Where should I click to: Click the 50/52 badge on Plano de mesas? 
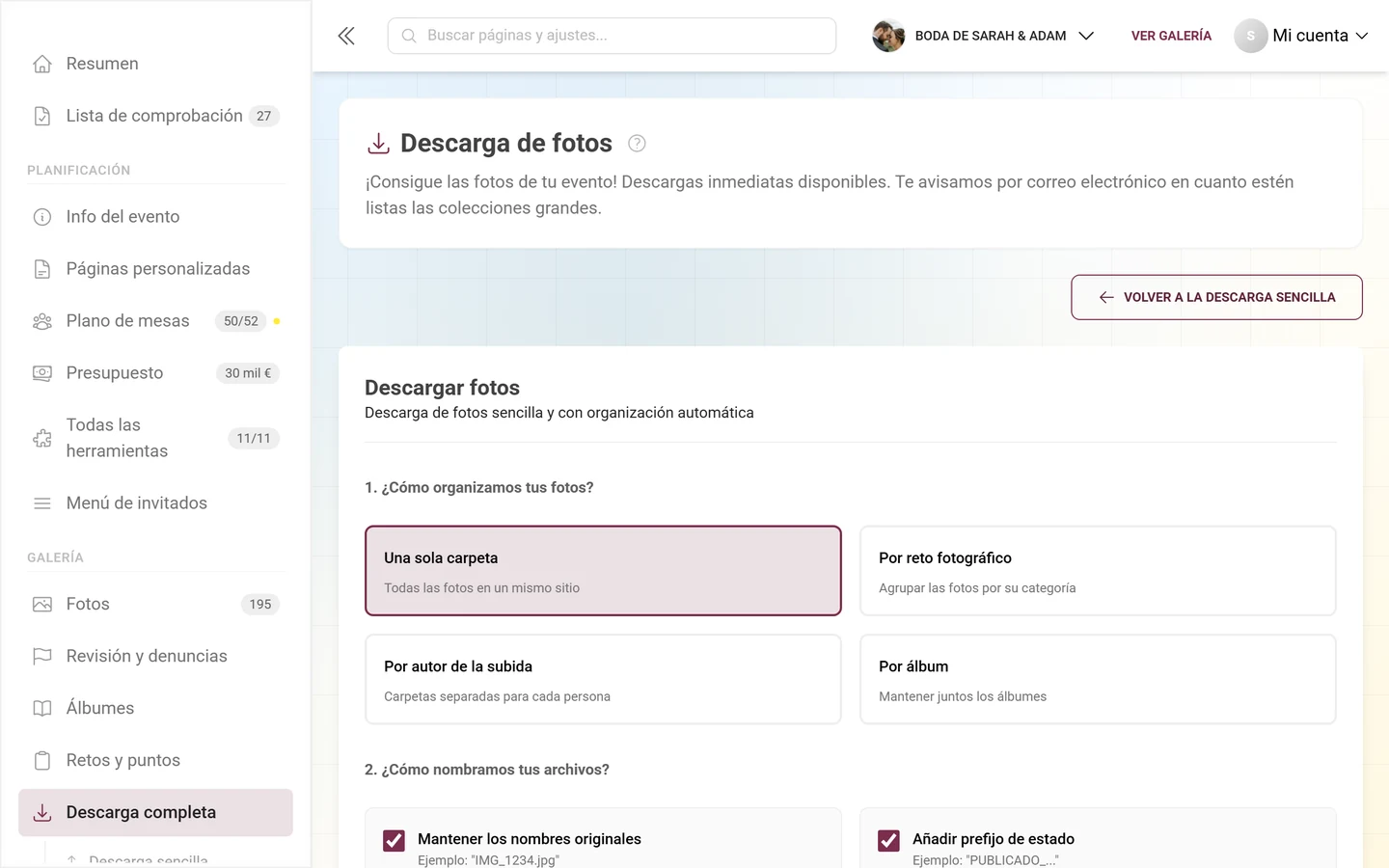(x=241, y=321)
